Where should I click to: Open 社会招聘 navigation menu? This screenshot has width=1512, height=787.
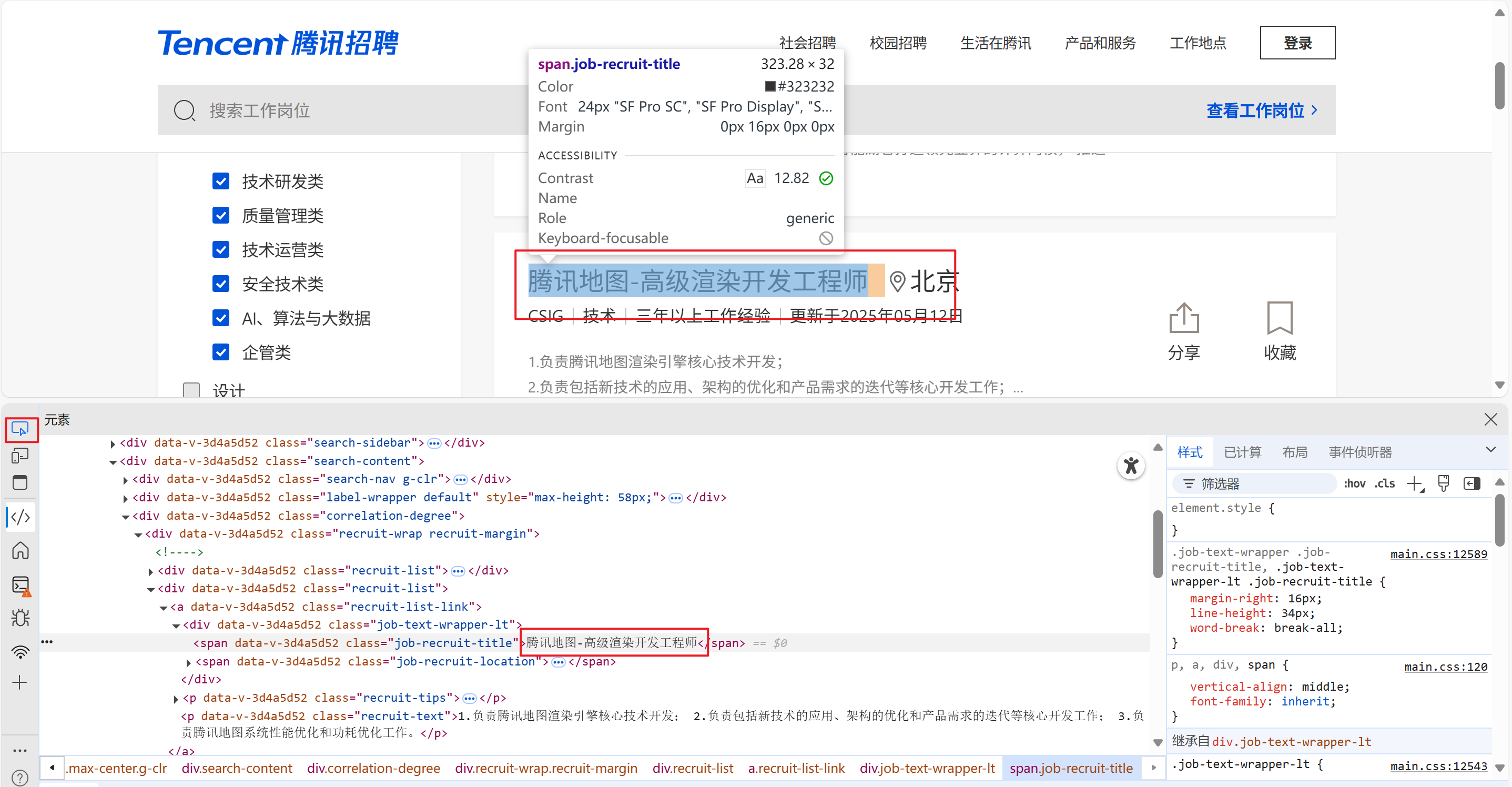807,43
